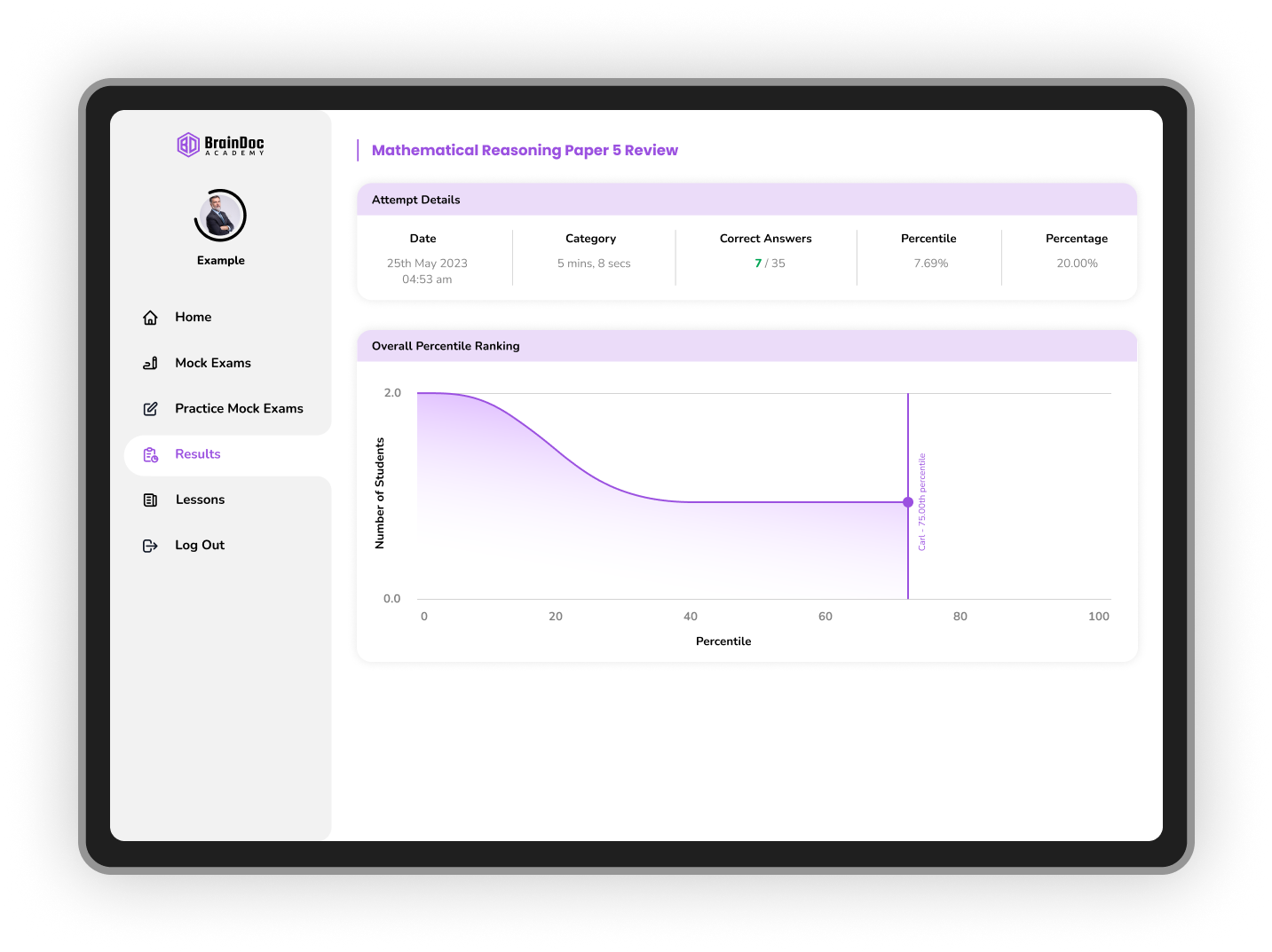Click the Attempt Details header
Viewport: 1272px width, 952px height.
(x=415, y=200)
